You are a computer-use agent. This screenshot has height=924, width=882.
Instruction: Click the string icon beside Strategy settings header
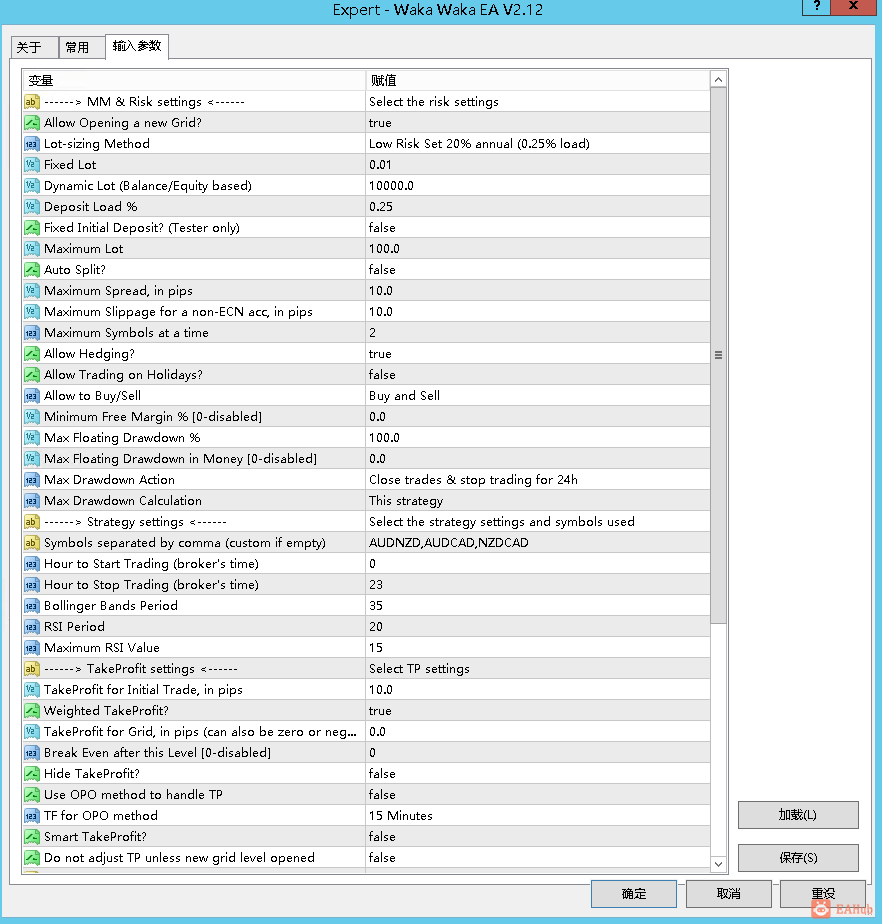[32, 522]
